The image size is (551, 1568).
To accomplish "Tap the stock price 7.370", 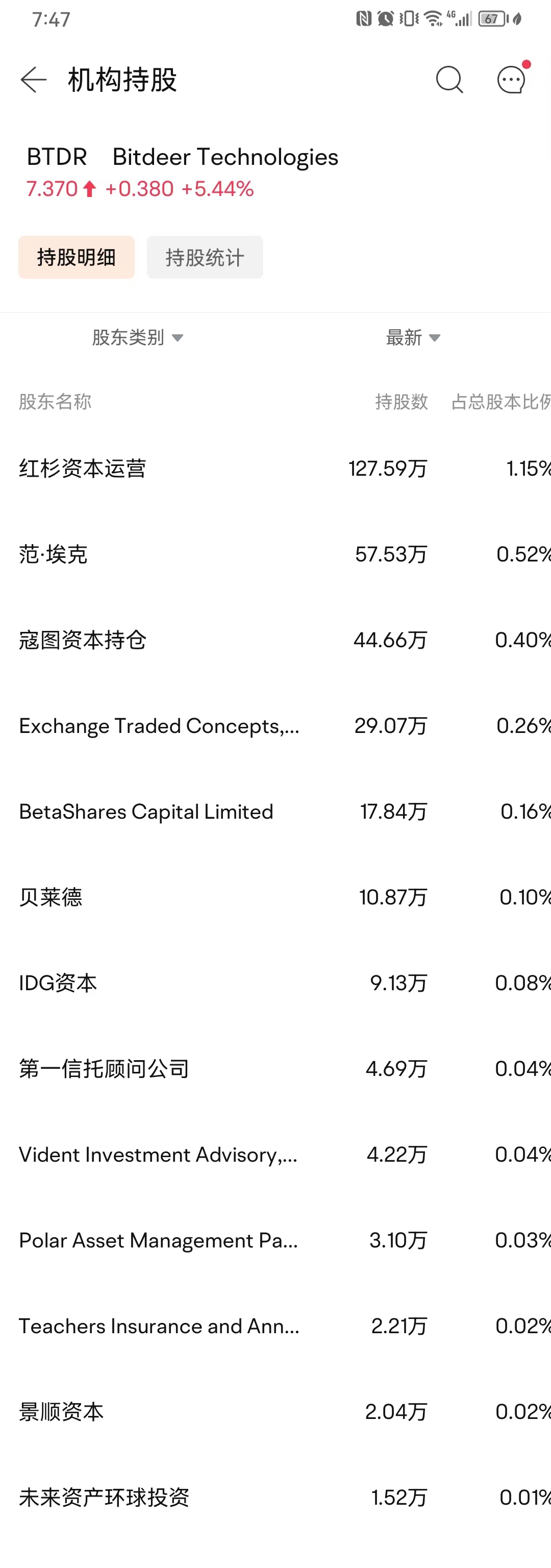I will click(x=51, y=189).
